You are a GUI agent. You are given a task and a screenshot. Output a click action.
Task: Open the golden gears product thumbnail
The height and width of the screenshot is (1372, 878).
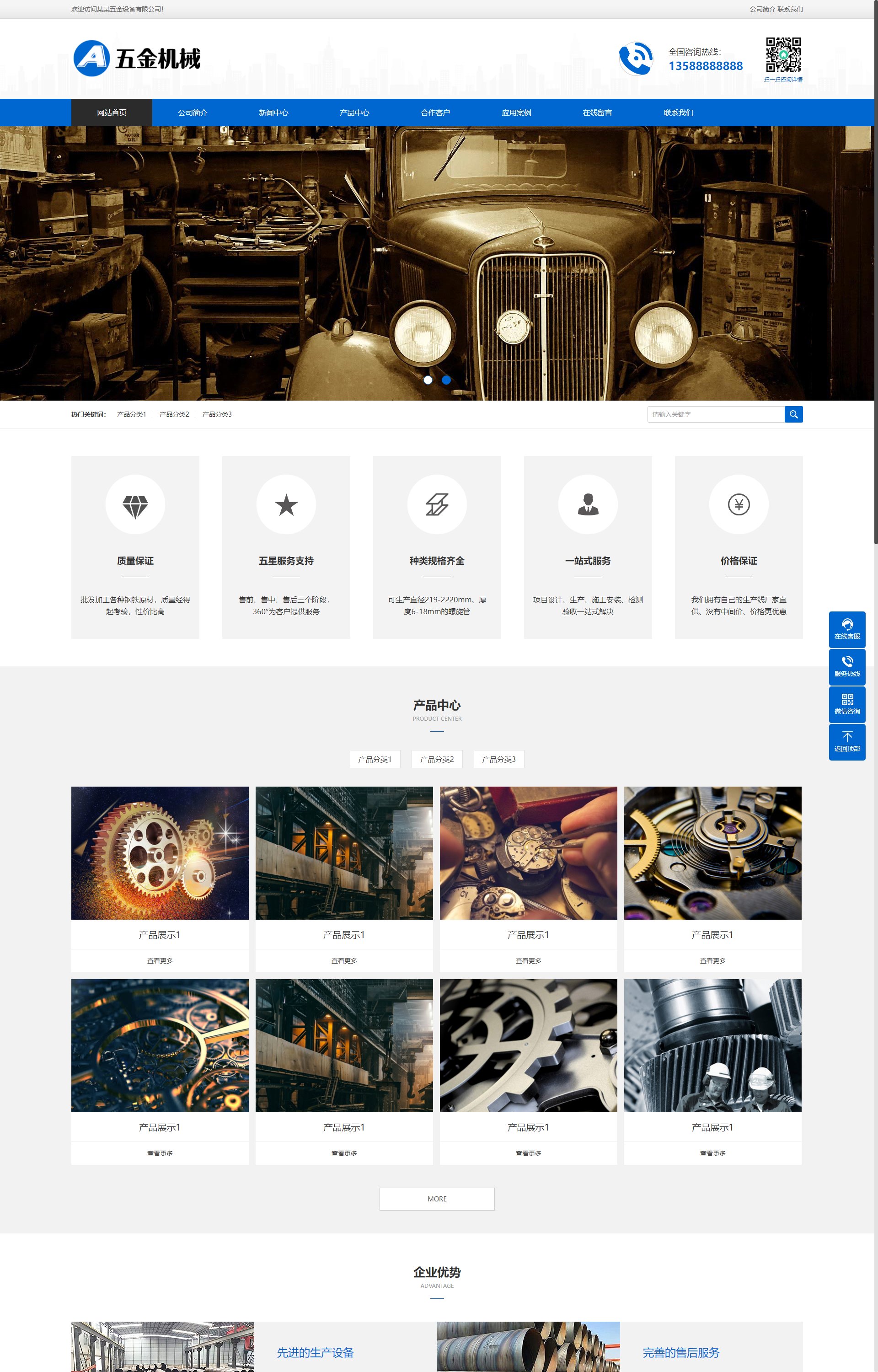[160, 853]
